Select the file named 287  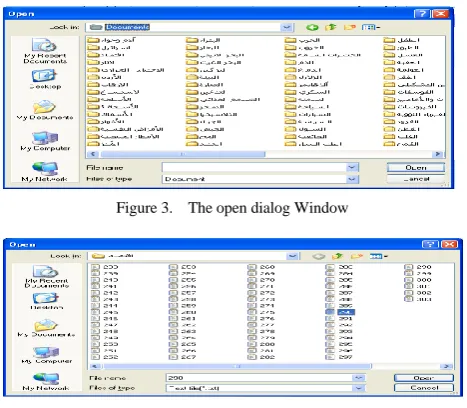click(x=339, y=293)
